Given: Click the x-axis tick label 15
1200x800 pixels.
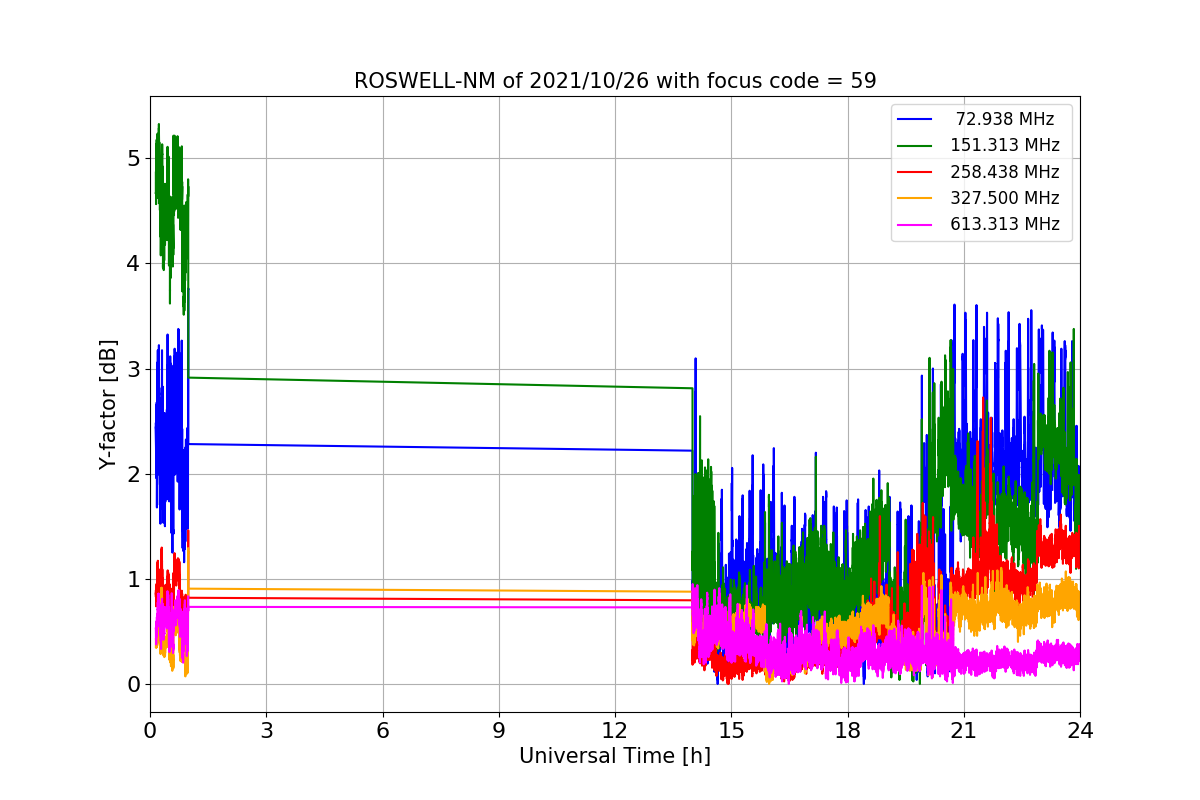Looking at the screenshot, I should point(731,731).
